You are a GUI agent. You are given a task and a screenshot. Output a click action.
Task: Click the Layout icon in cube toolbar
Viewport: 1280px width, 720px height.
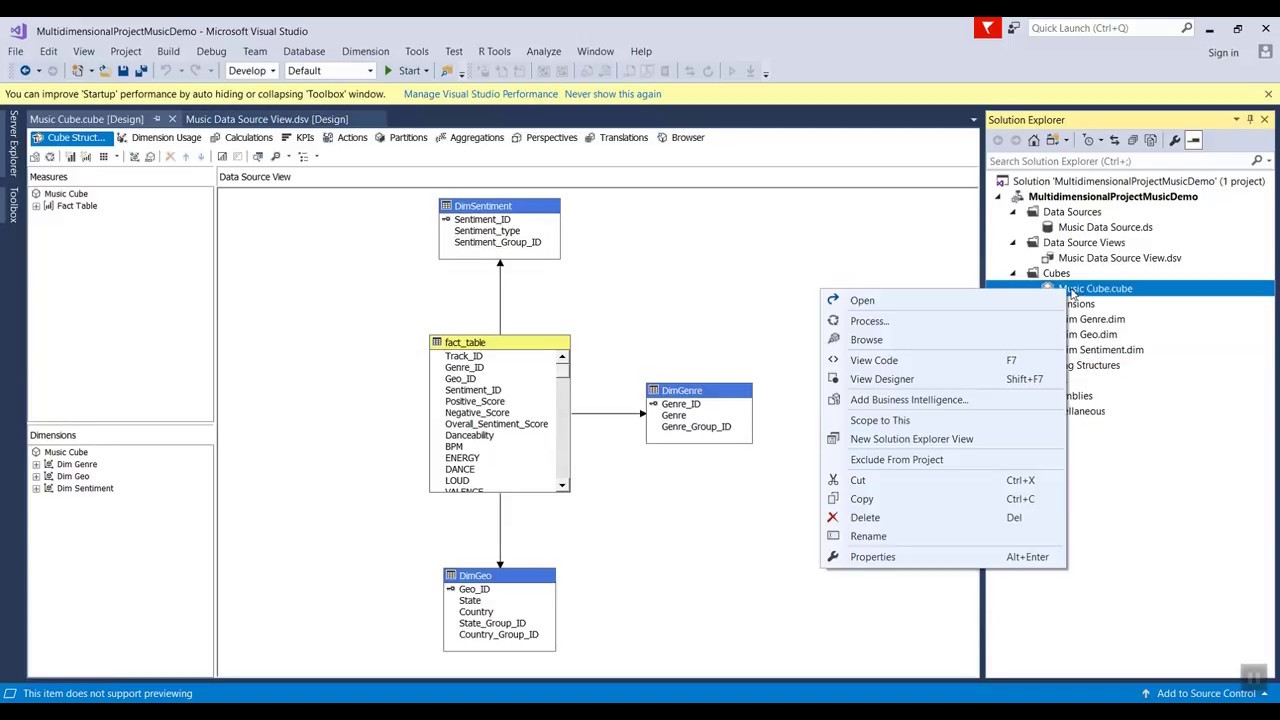point(304,156)
